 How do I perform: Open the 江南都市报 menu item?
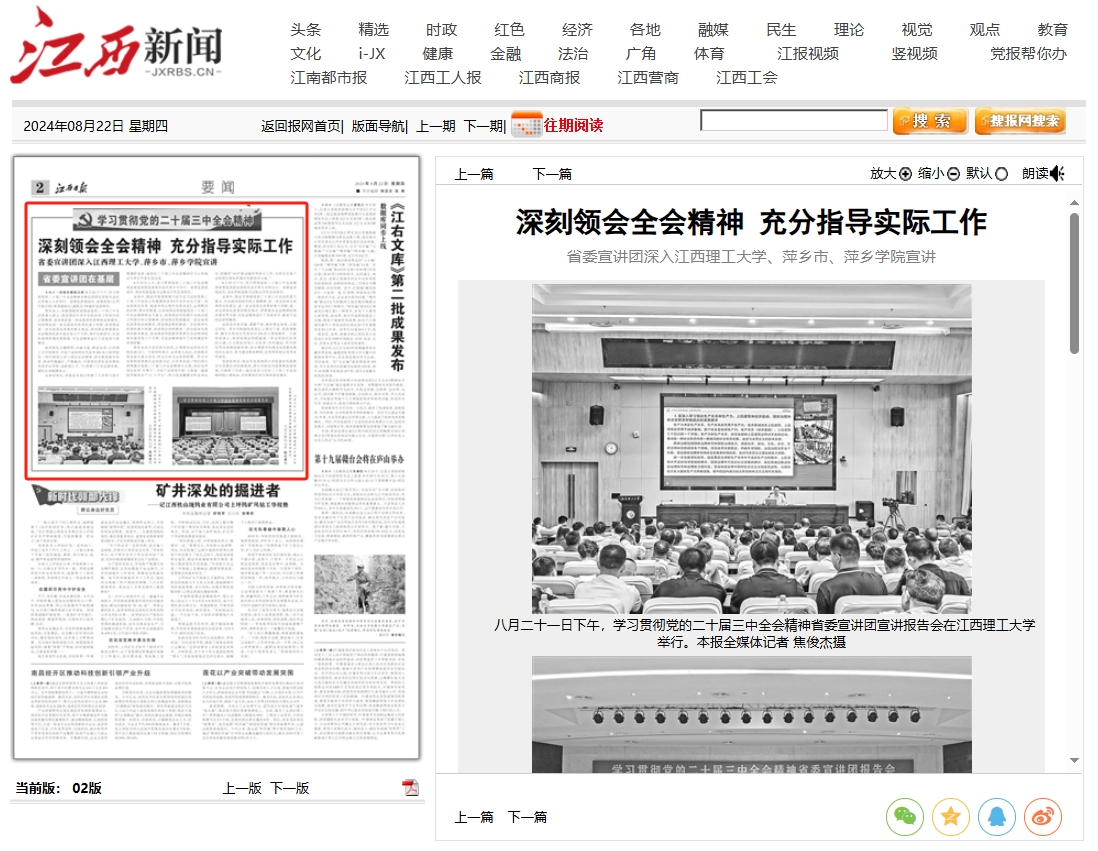(329, 77)
